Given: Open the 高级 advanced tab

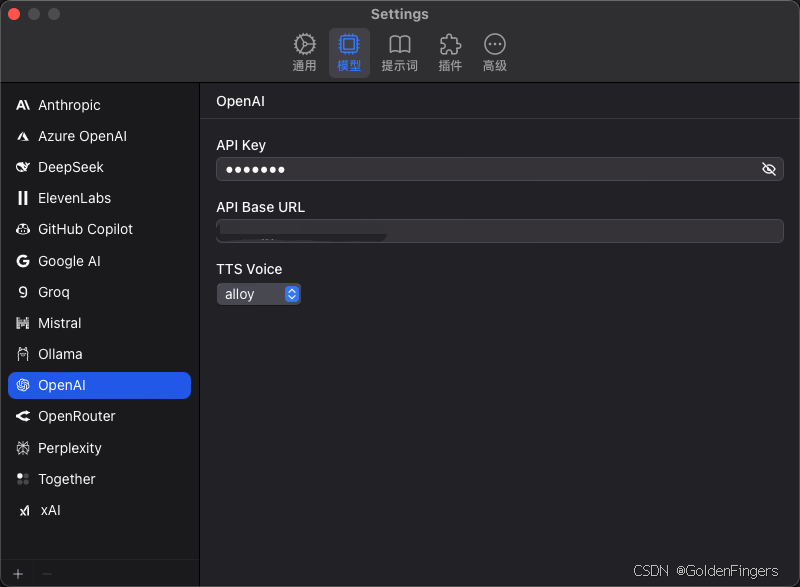Looking at the screenshot, I should 494,53.
